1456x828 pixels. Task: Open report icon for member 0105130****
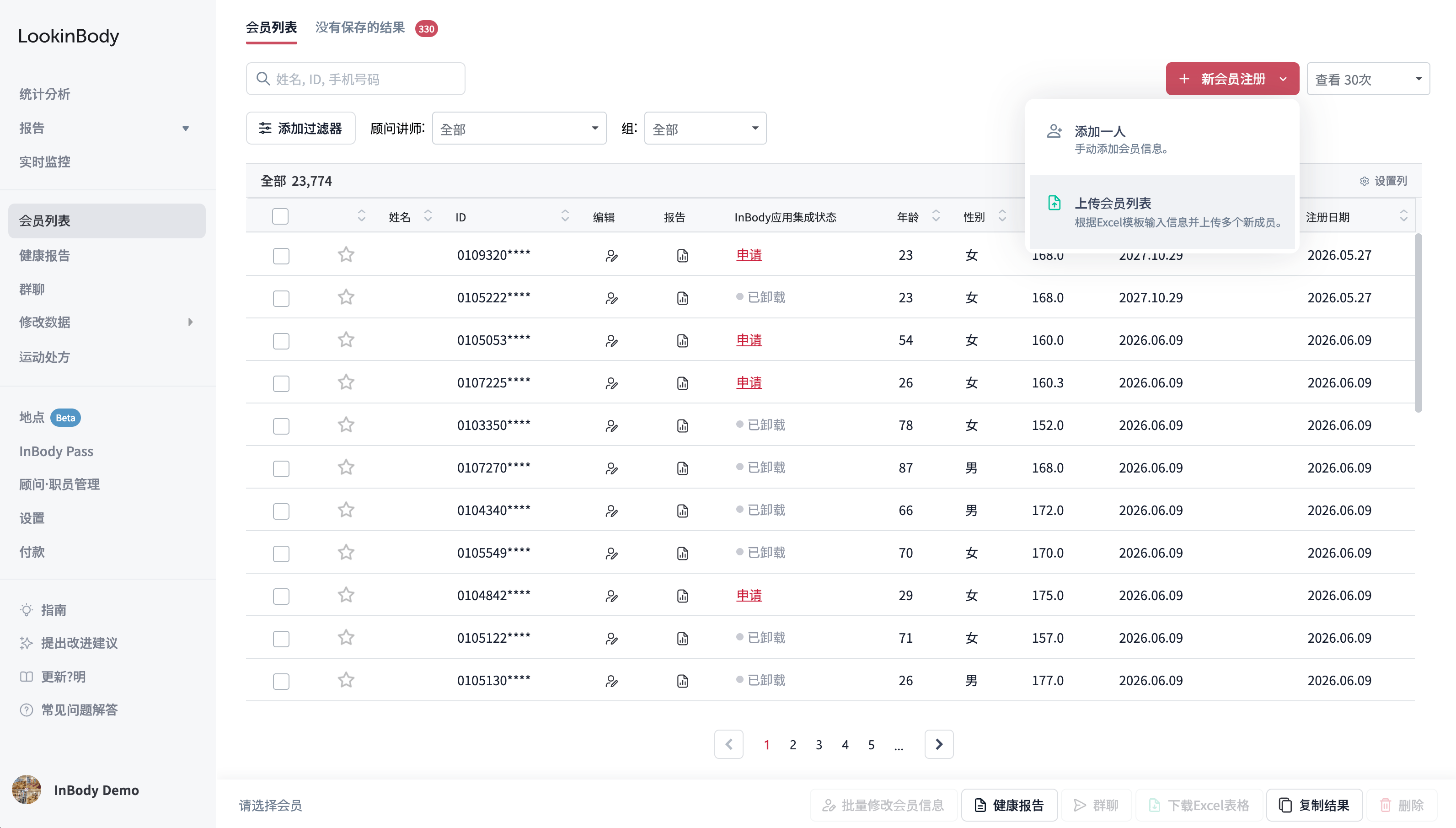683,681
